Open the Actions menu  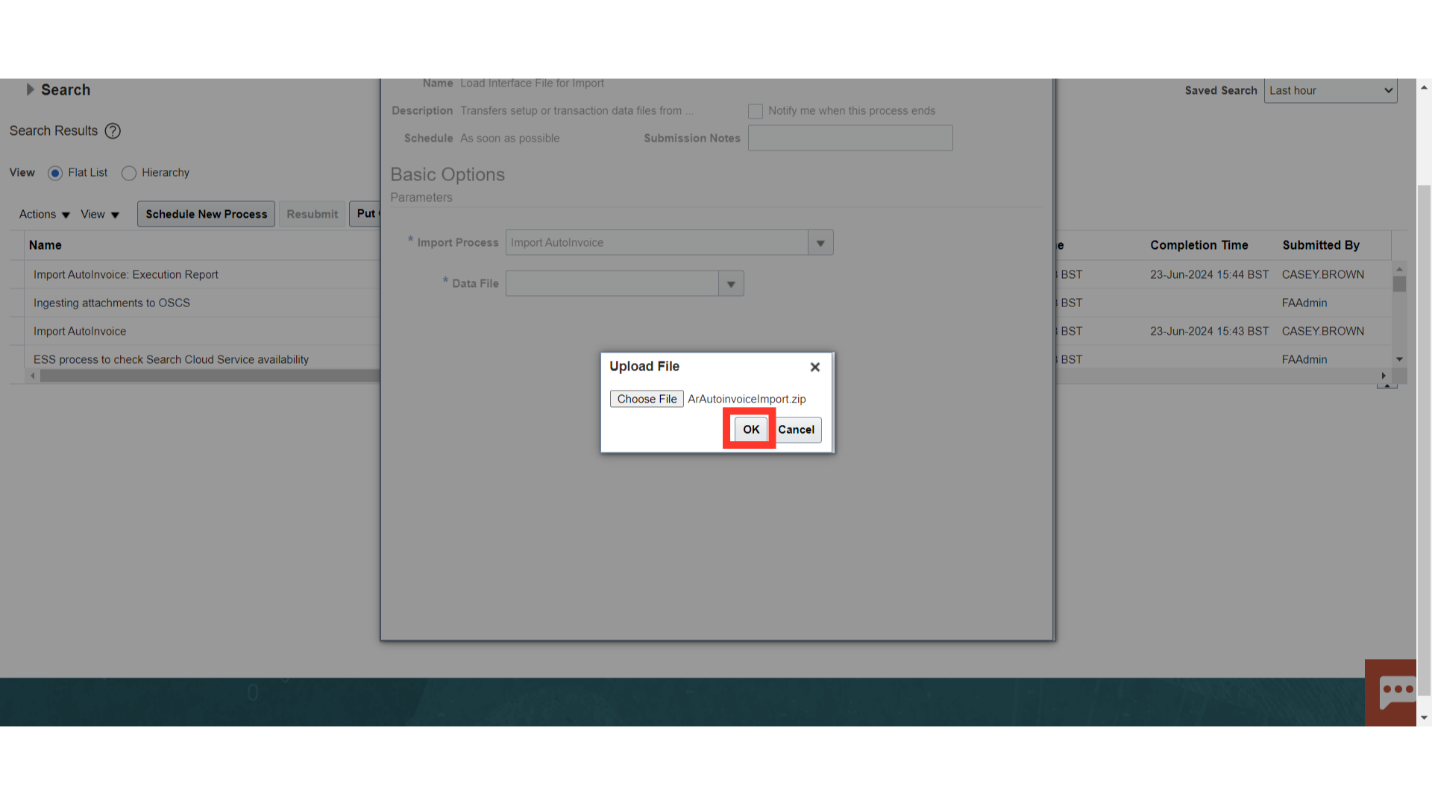(45, 214)
